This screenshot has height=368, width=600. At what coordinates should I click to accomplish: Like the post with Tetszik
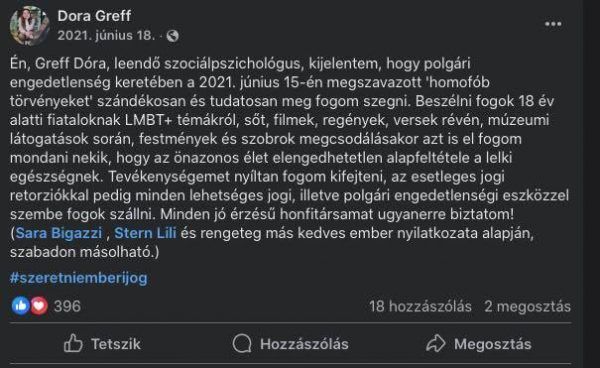(102, 344)
